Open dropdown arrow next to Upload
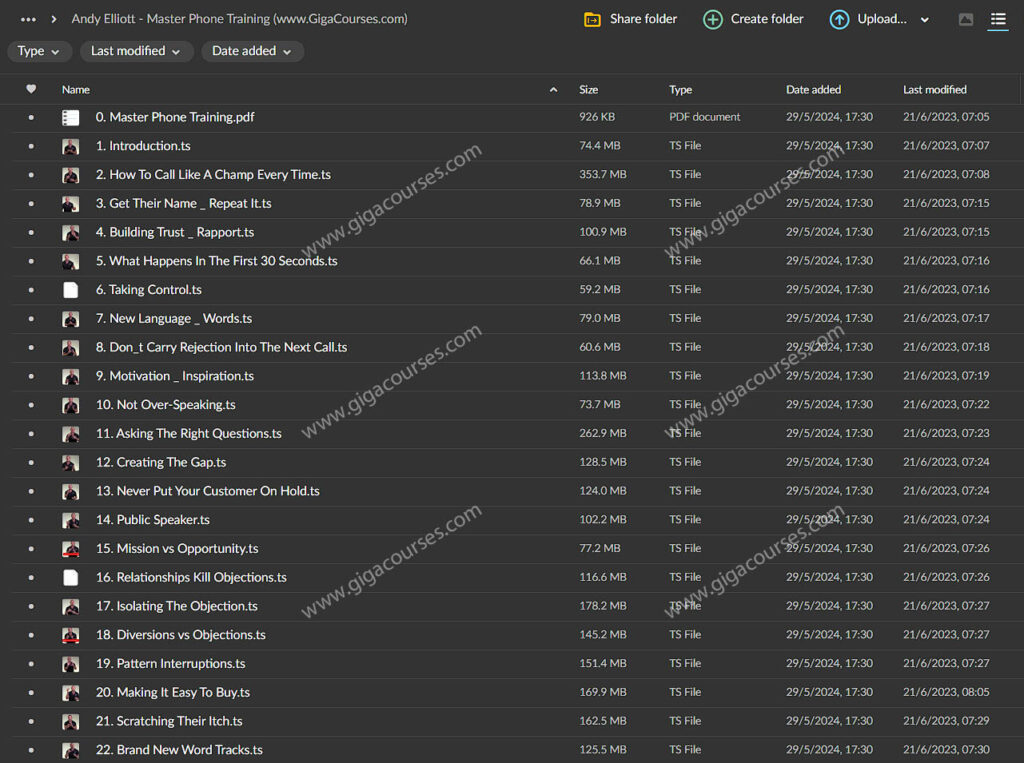This screenshot has width=1024, height=763. tap(924, 19)
